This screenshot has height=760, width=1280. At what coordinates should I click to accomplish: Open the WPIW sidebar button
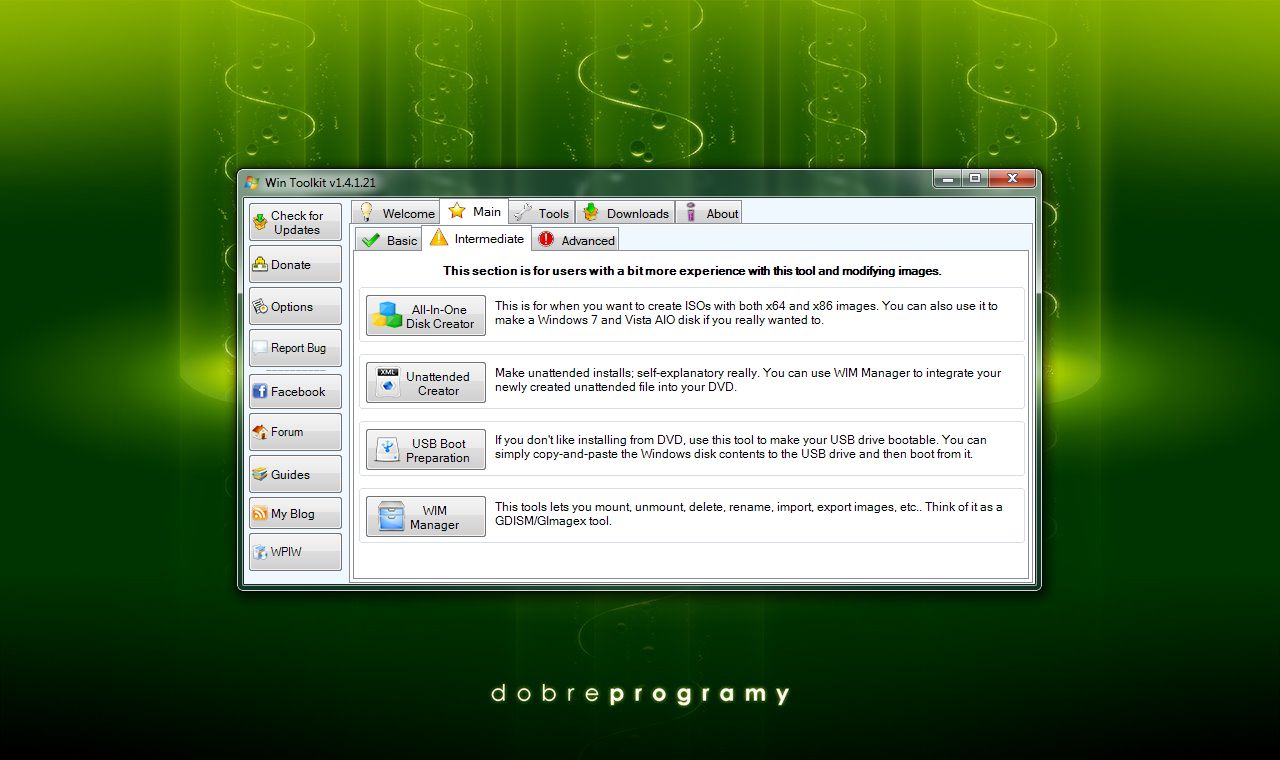click(295, 552)
